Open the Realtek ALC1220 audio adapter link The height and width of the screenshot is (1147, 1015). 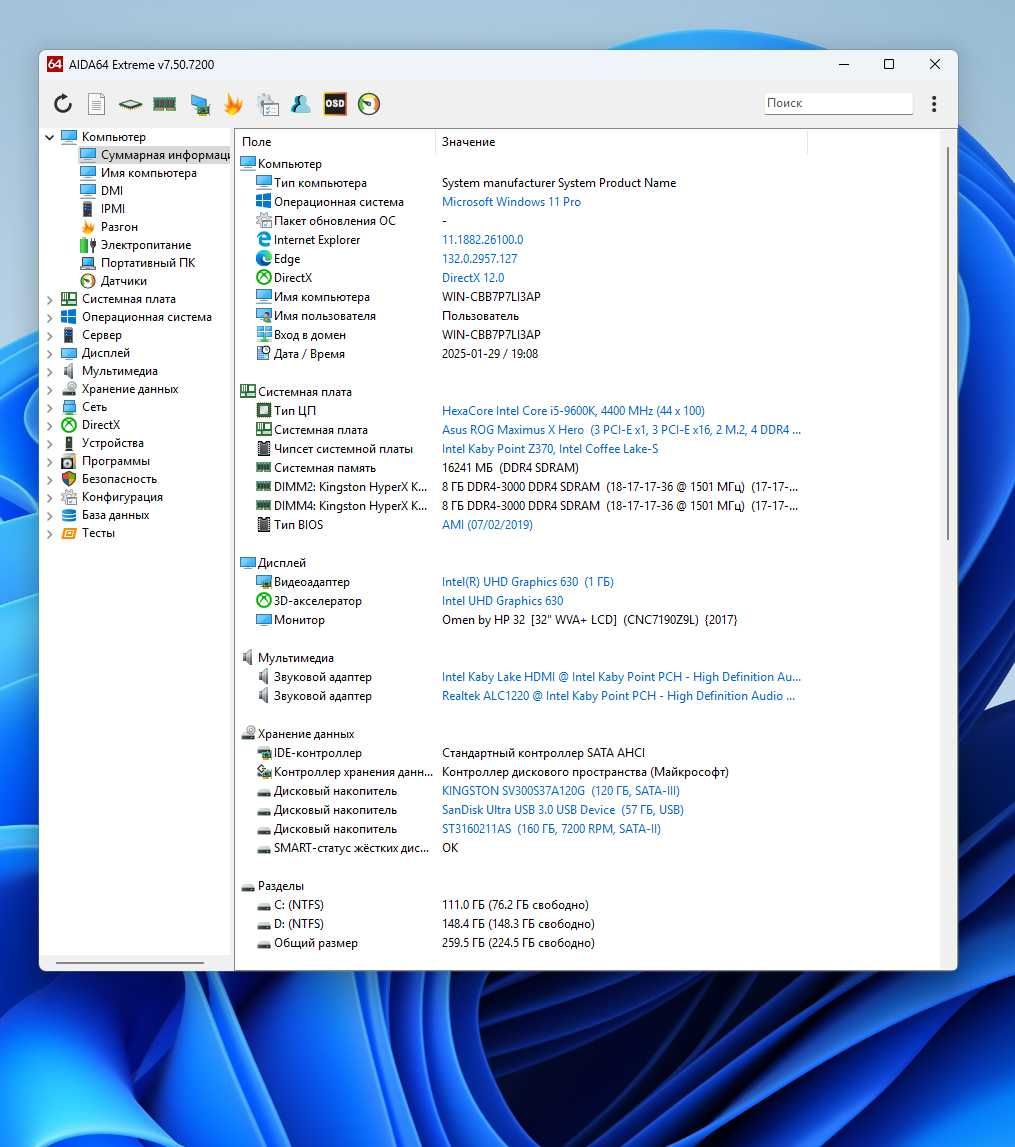click(619, 696)
